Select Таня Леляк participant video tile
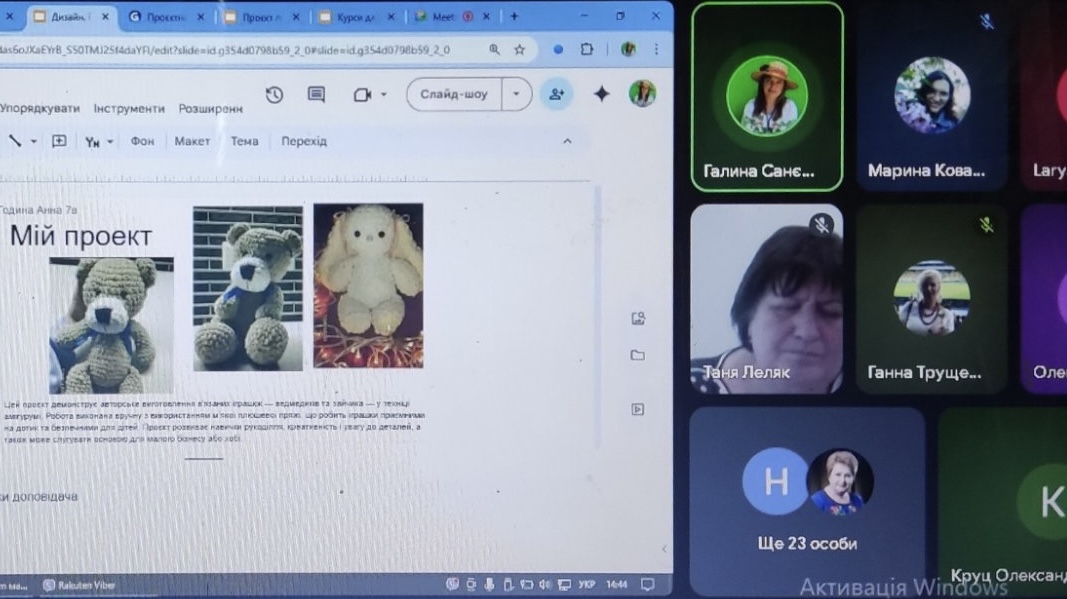This screenshot has height=599, width=1067. pyautogui.click(x=766, y=297)
